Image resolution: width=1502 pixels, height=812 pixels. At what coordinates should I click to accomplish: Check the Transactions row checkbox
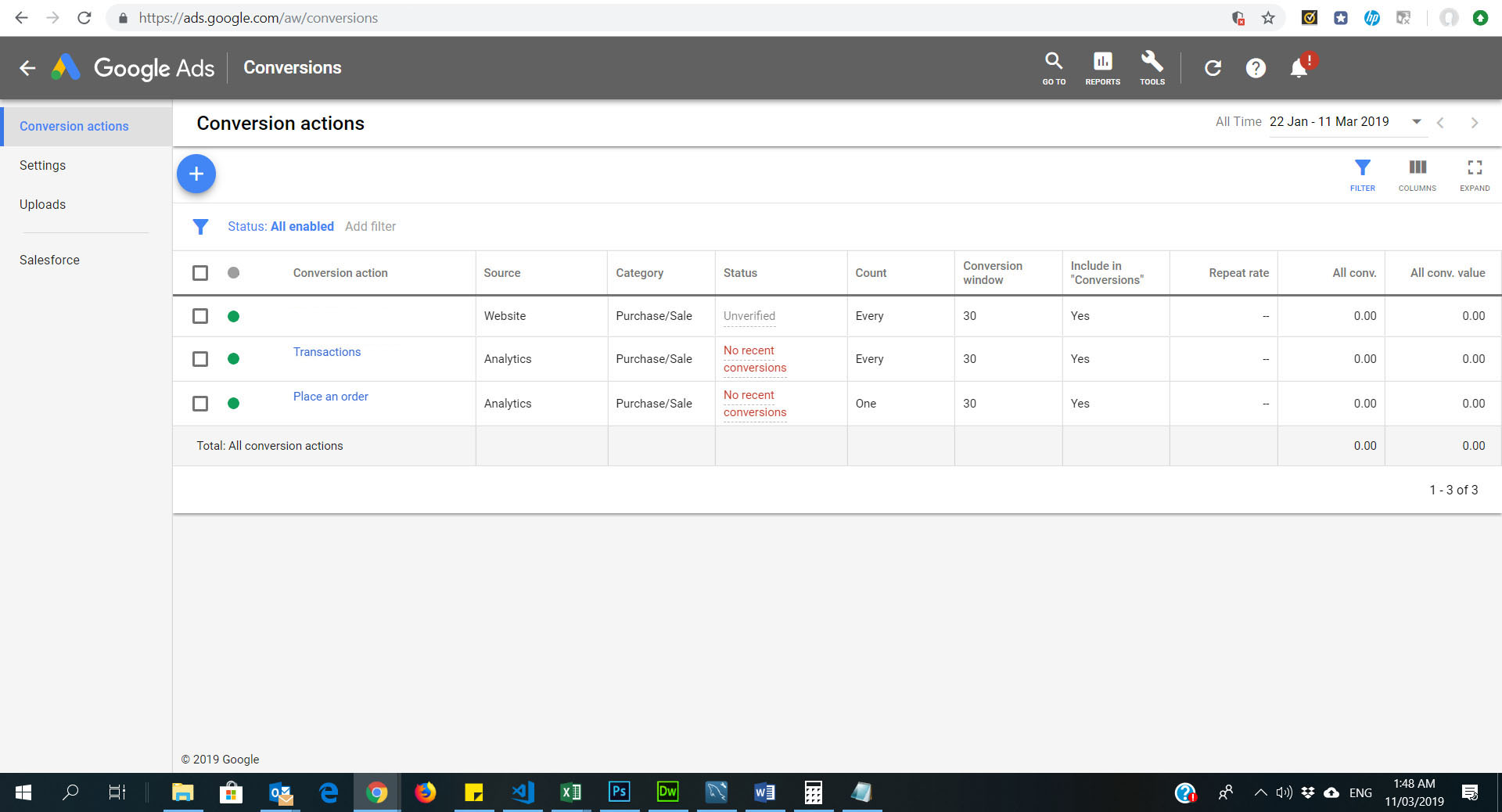200,359
